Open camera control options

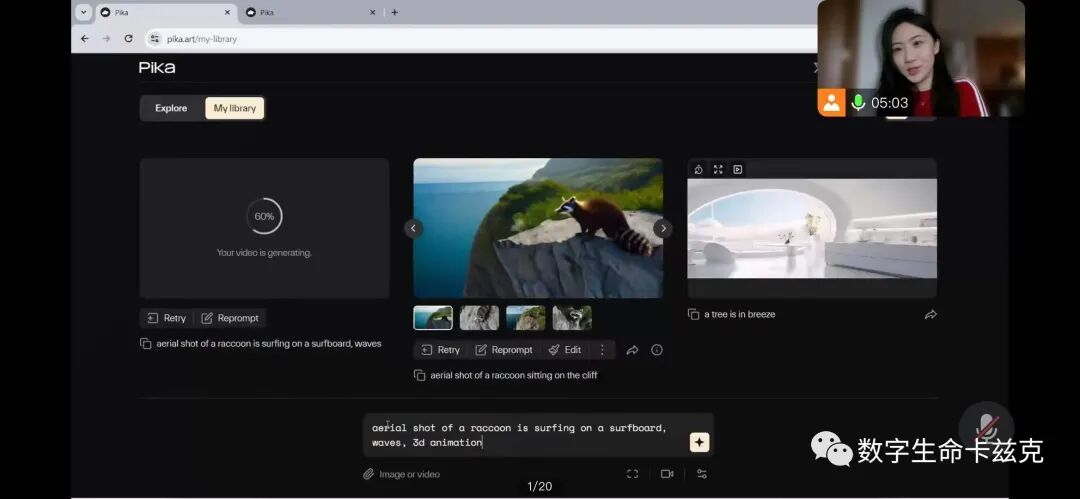(667, 474)
